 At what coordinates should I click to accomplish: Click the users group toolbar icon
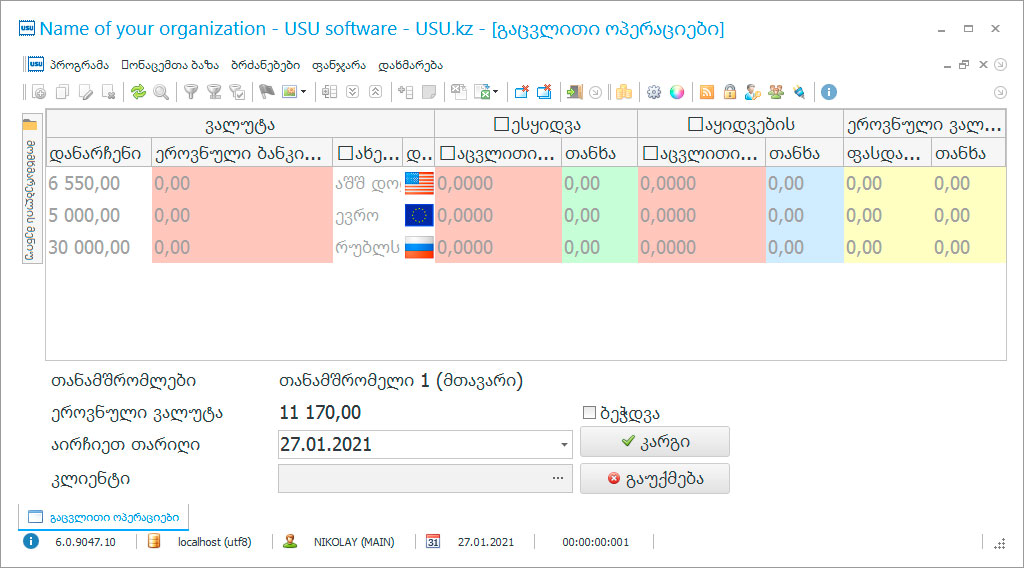pos(776,92)
